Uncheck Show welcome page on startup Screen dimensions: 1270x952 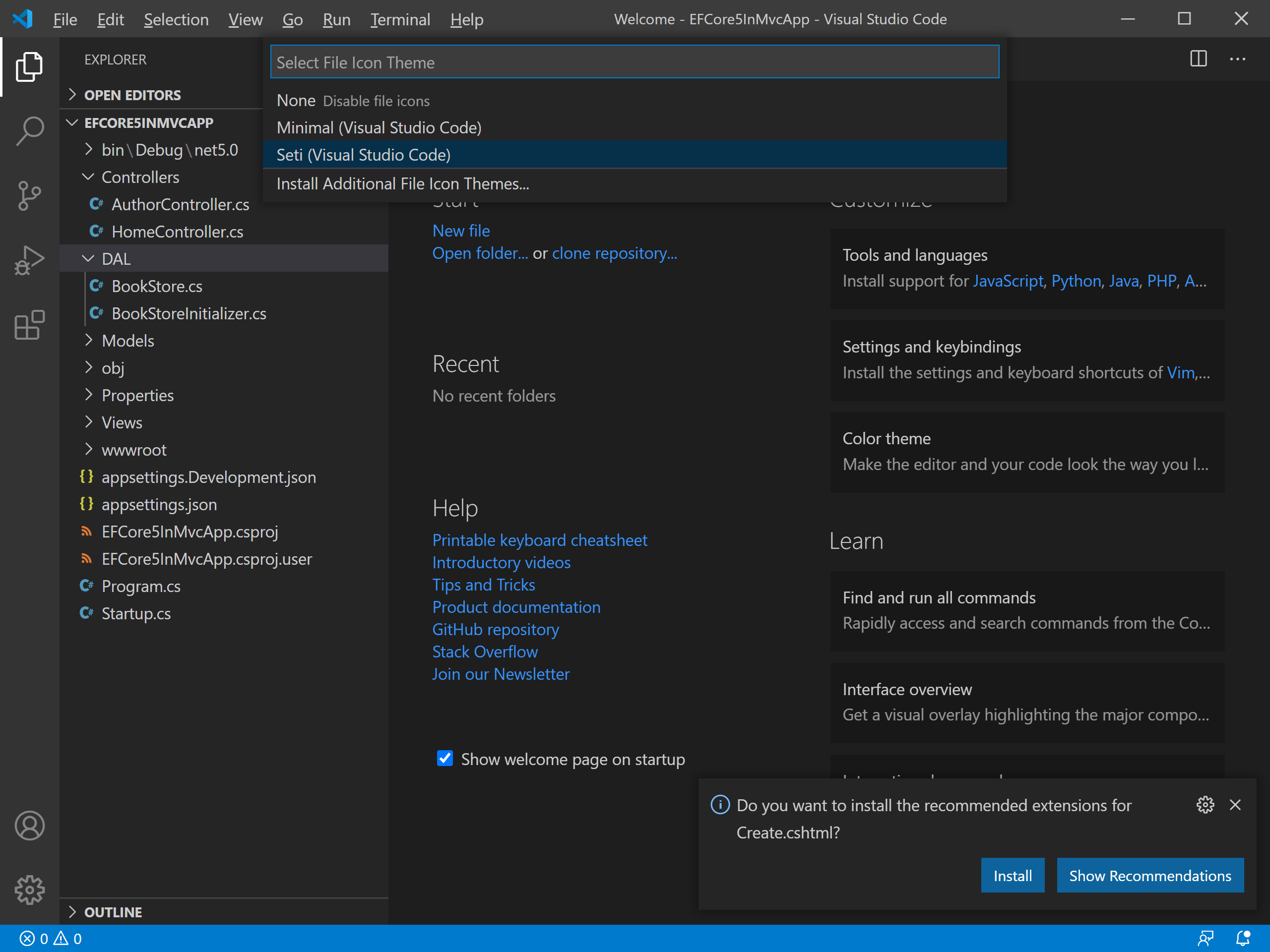click(x=445, y=759)
